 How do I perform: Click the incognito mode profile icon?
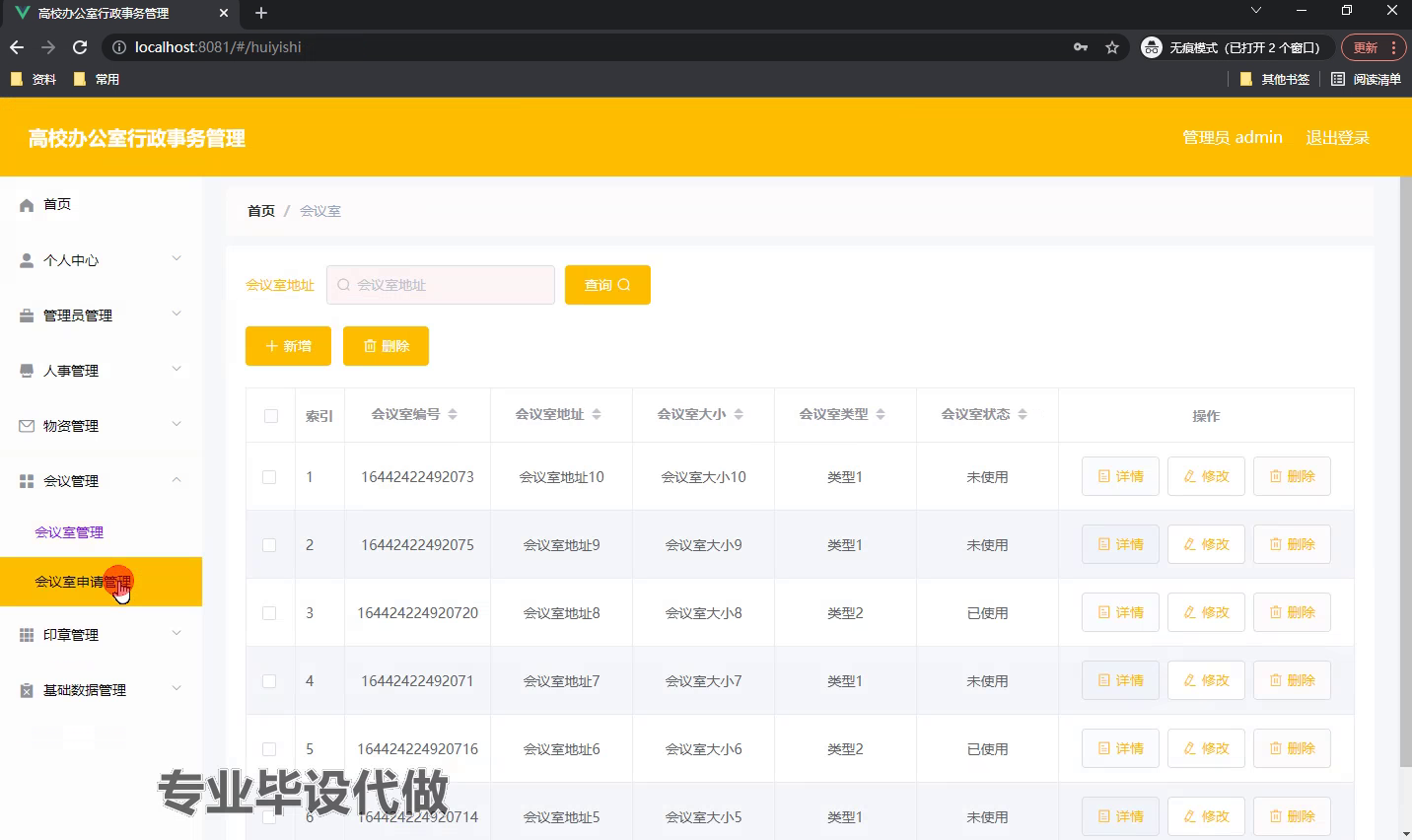click(1152, 47)
